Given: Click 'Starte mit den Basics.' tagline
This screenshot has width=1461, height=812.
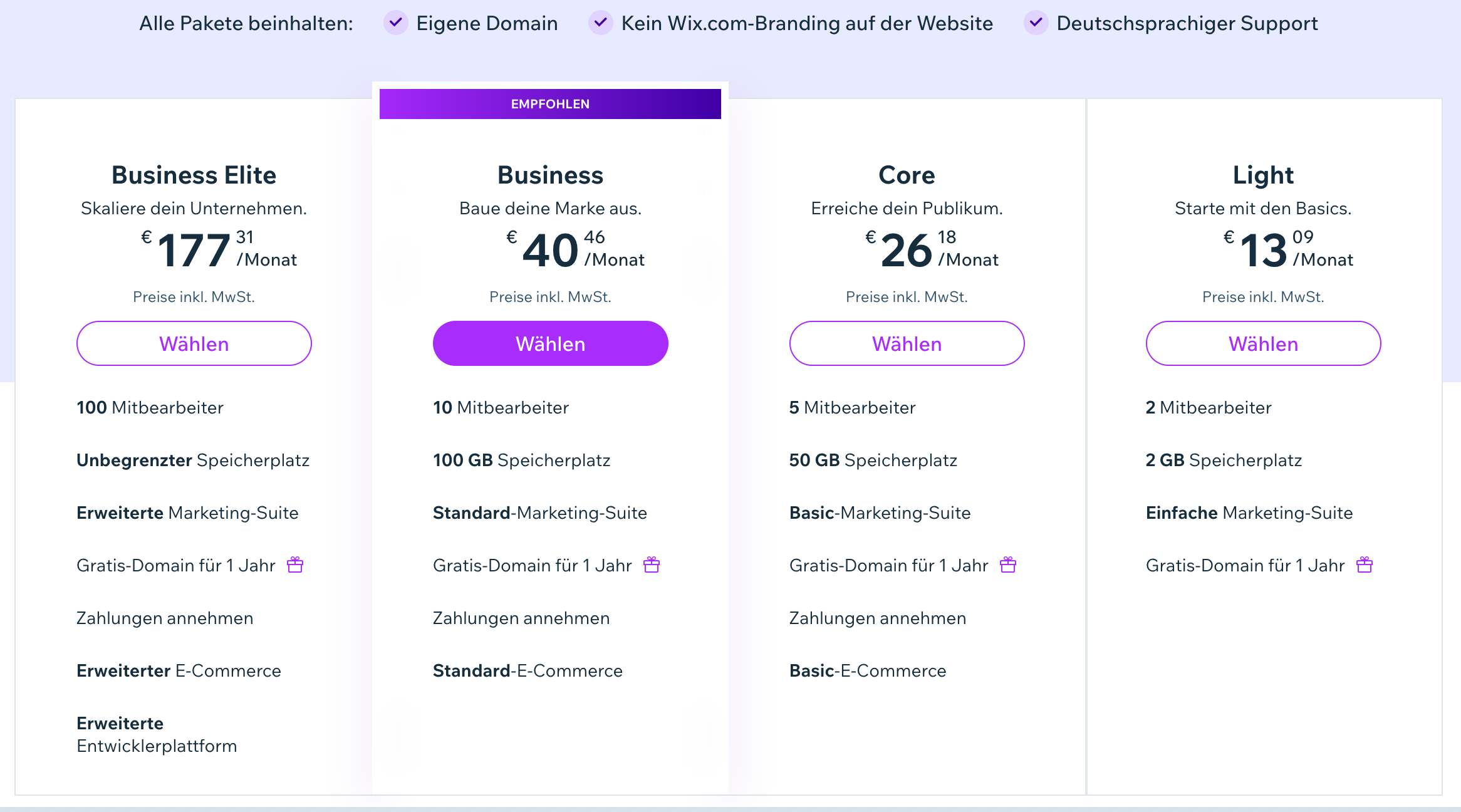Looking at the screenshot, I should [1264, 208].
